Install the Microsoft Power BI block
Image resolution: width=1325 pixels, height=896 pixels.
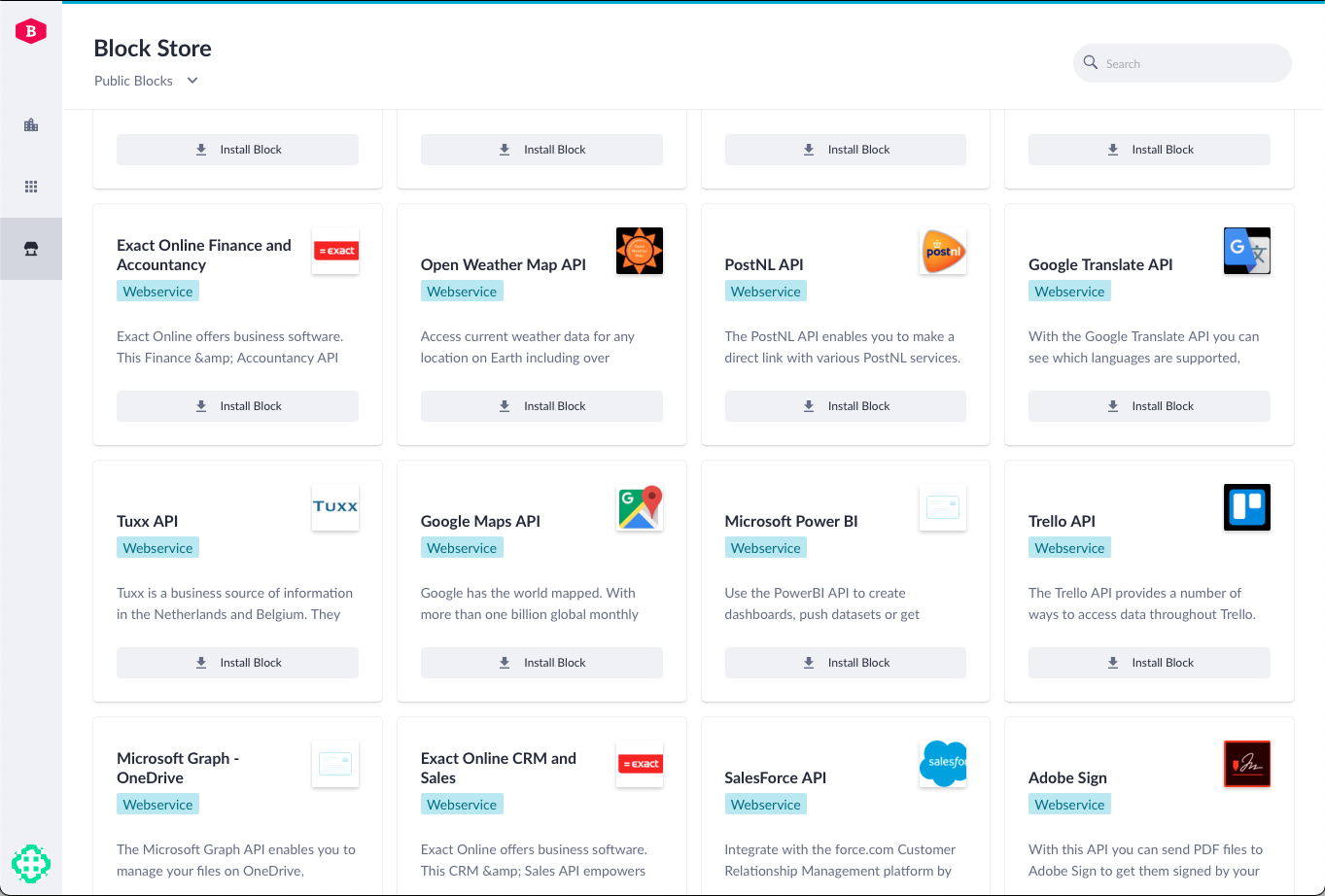pos(845,662)
